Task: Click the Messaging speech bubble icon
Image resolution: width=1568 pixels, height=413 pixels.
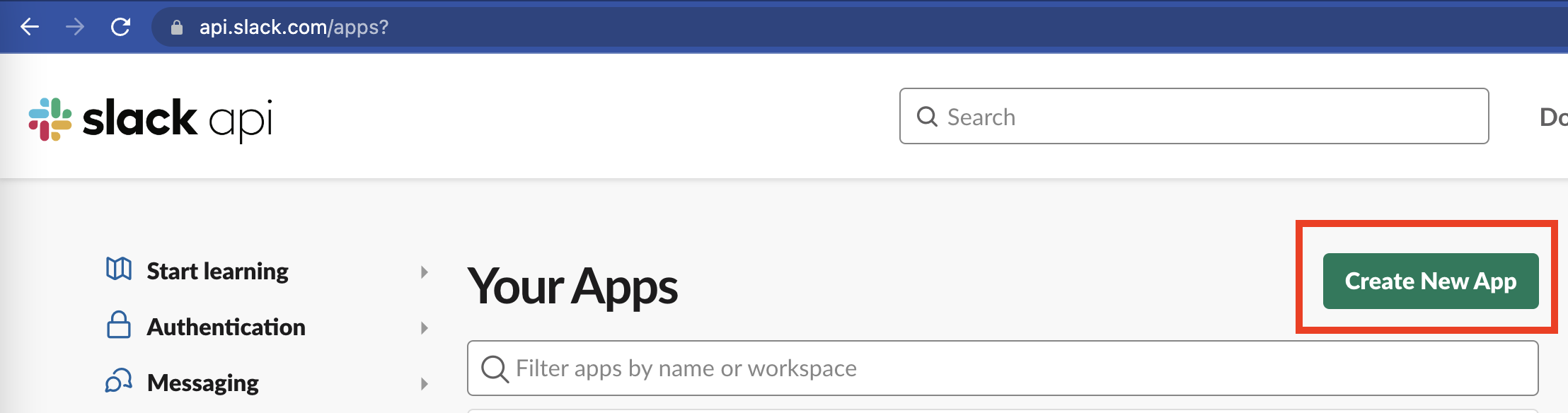Action: 119,382
